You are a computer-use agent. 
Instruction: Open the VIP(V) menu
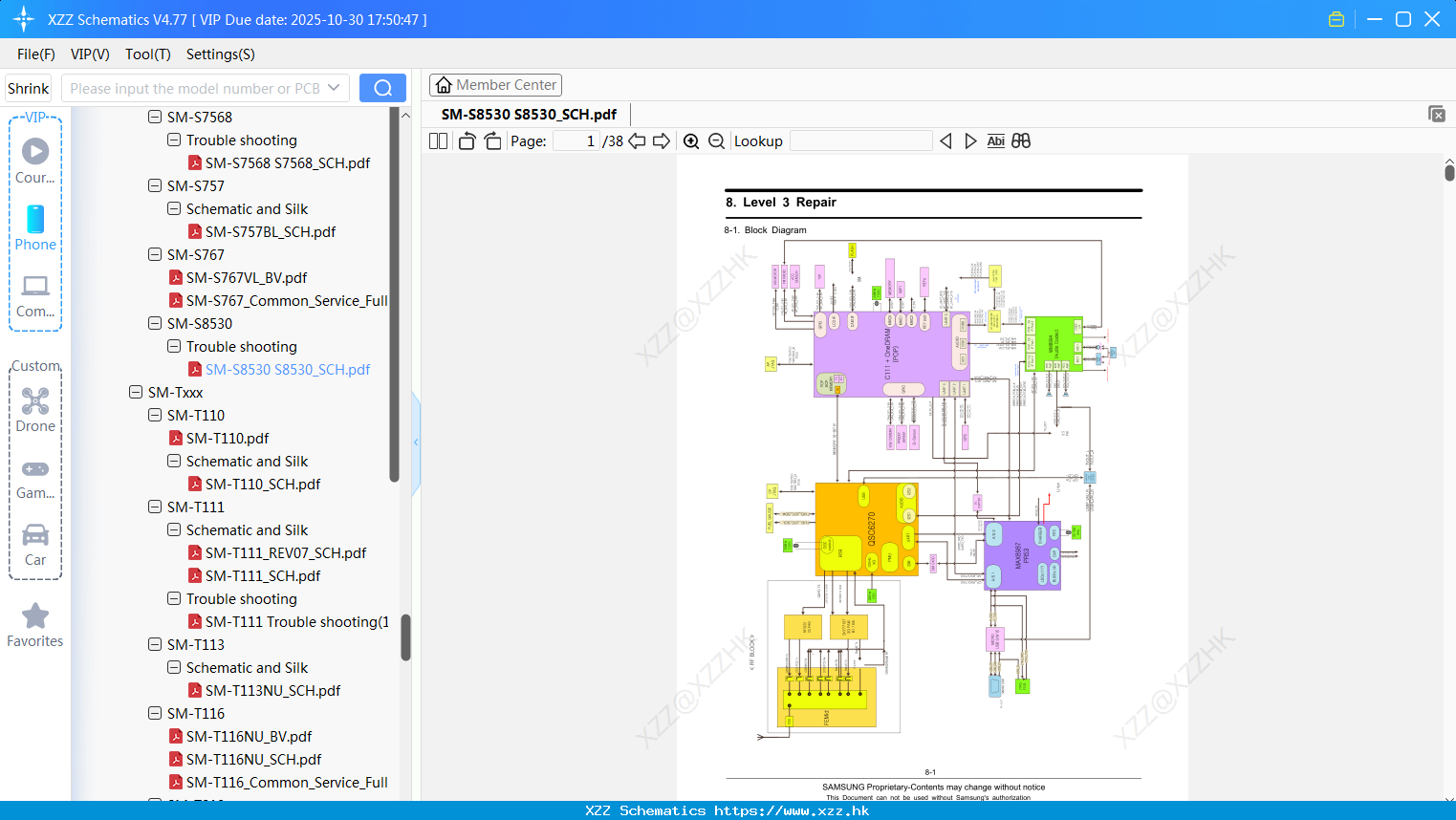90,54
